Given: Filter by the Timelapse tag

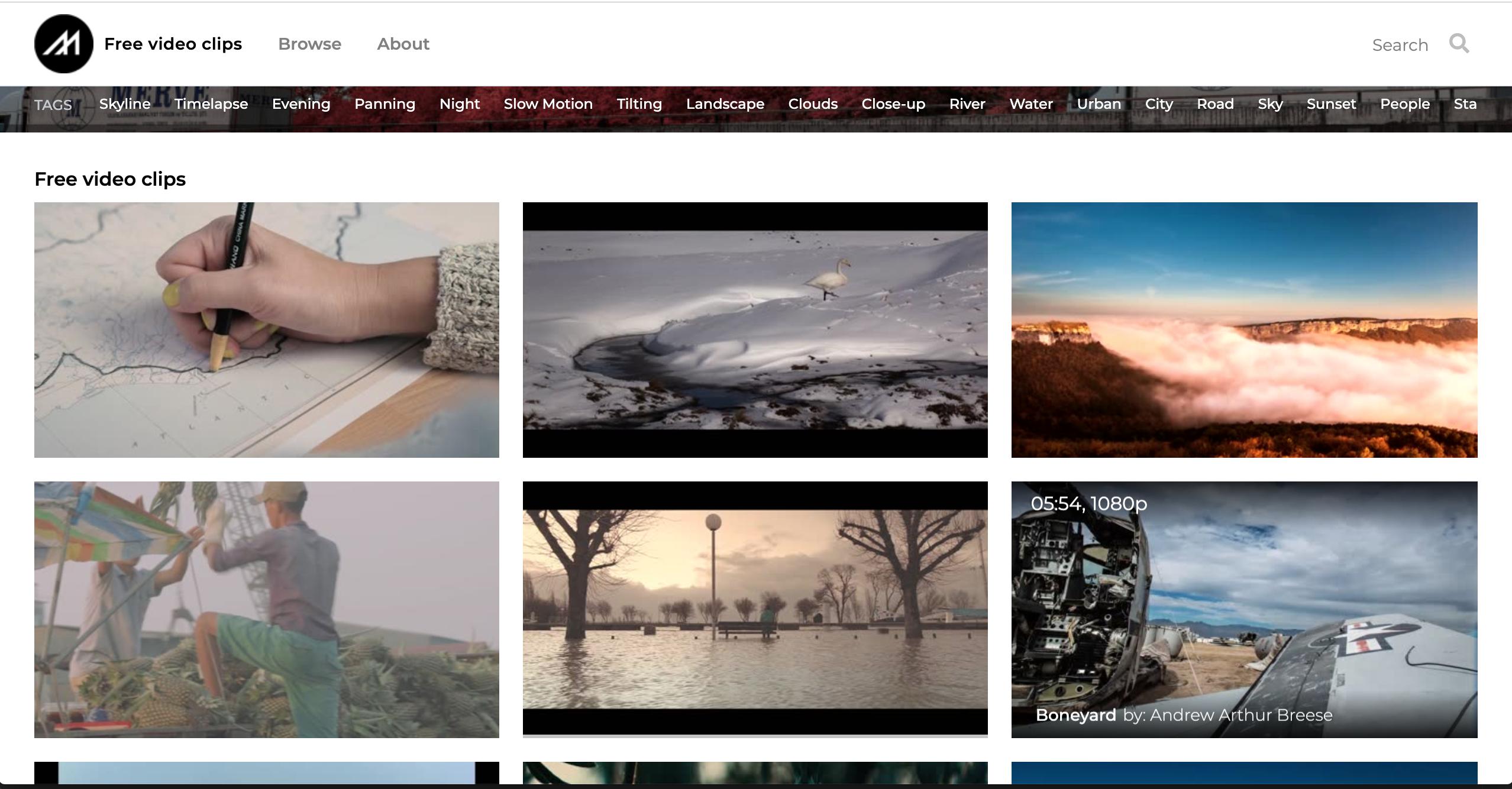Looking at the screenshot, I should (x=211, y=104).
